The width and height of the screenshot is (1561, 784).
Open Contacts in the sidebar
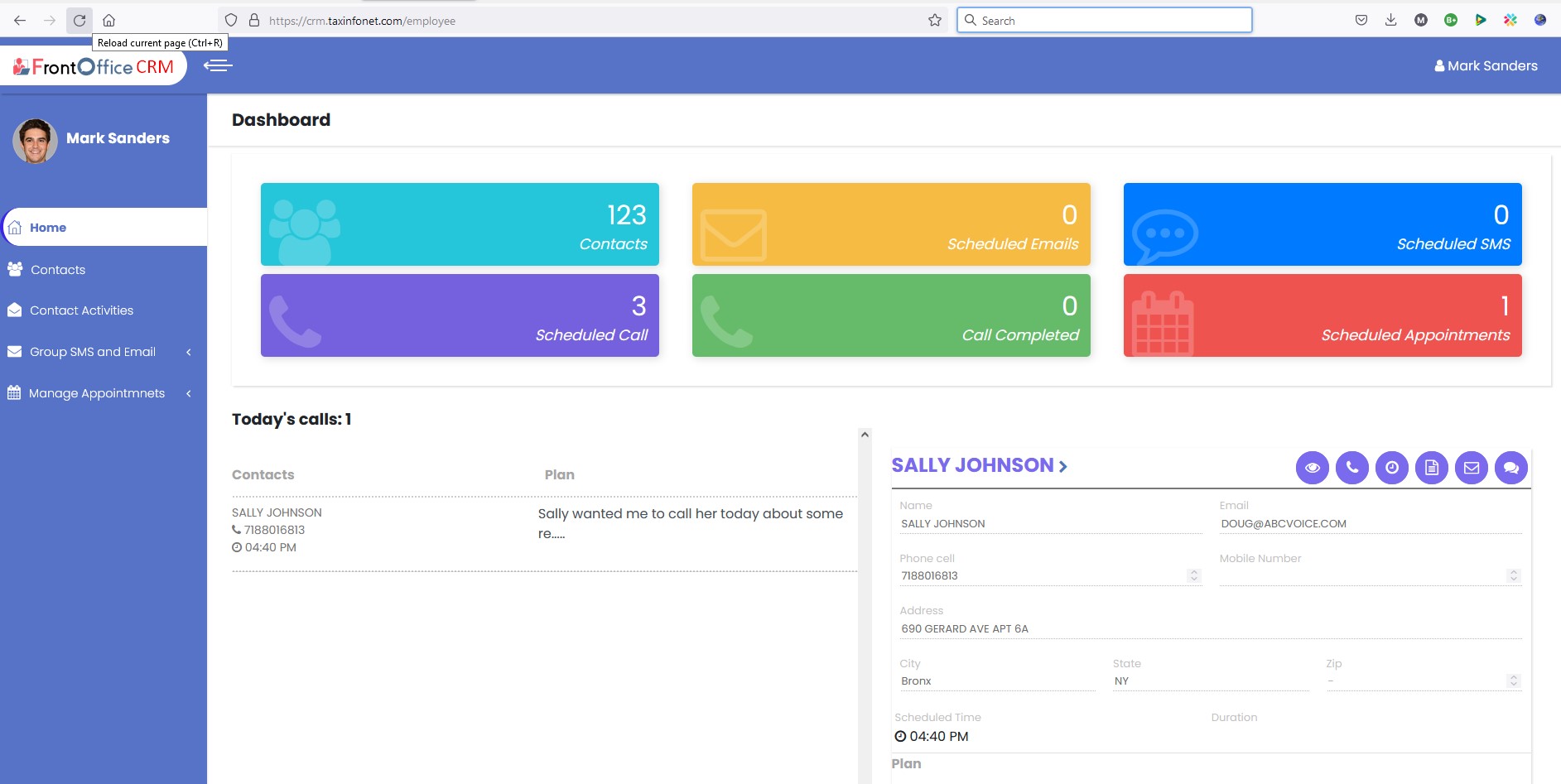click(x=58, y=270)
